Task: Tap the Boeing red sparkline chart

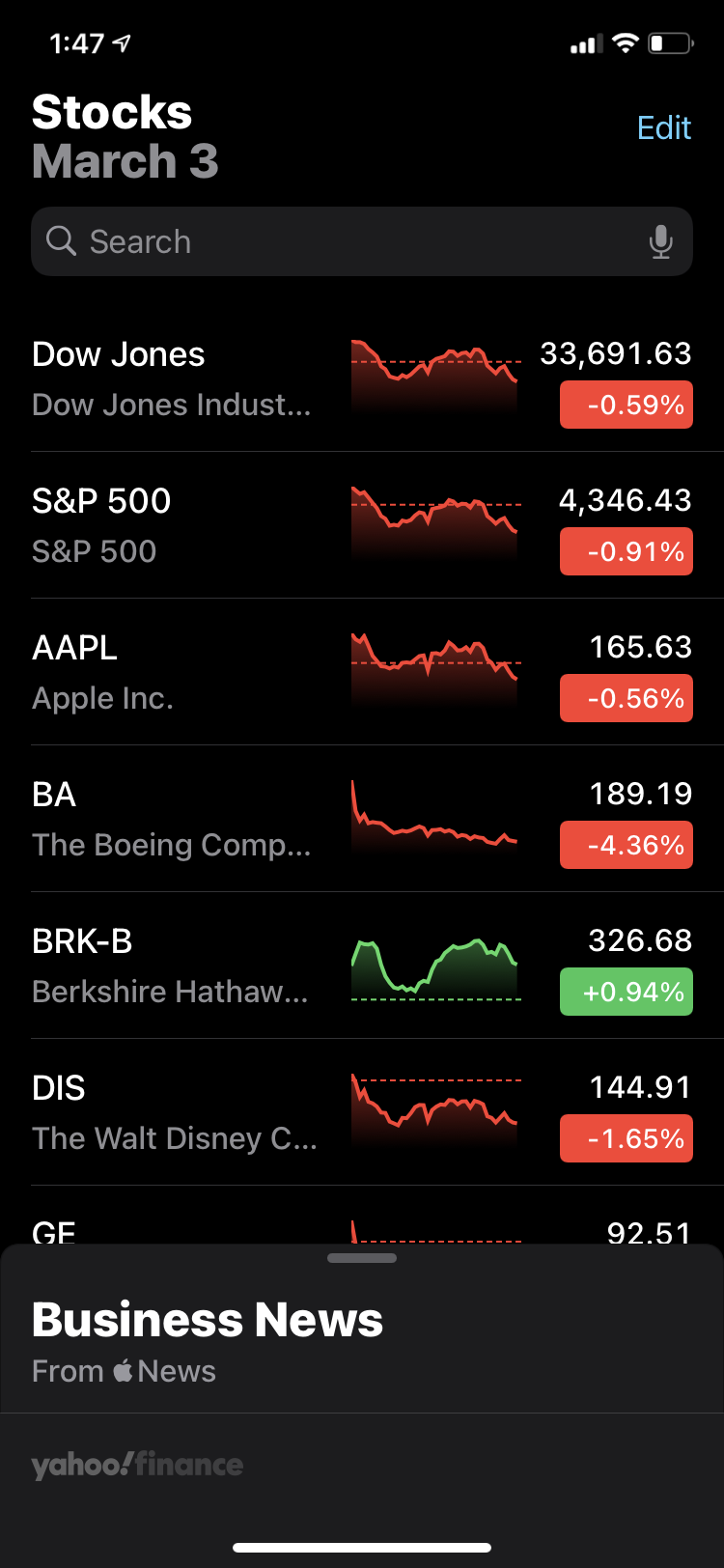Action: (434, 819)
